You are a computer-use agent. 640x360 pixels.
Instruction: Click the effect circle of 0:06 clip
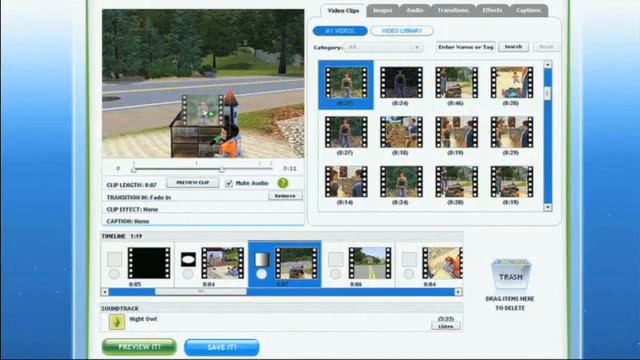[335, 274]
